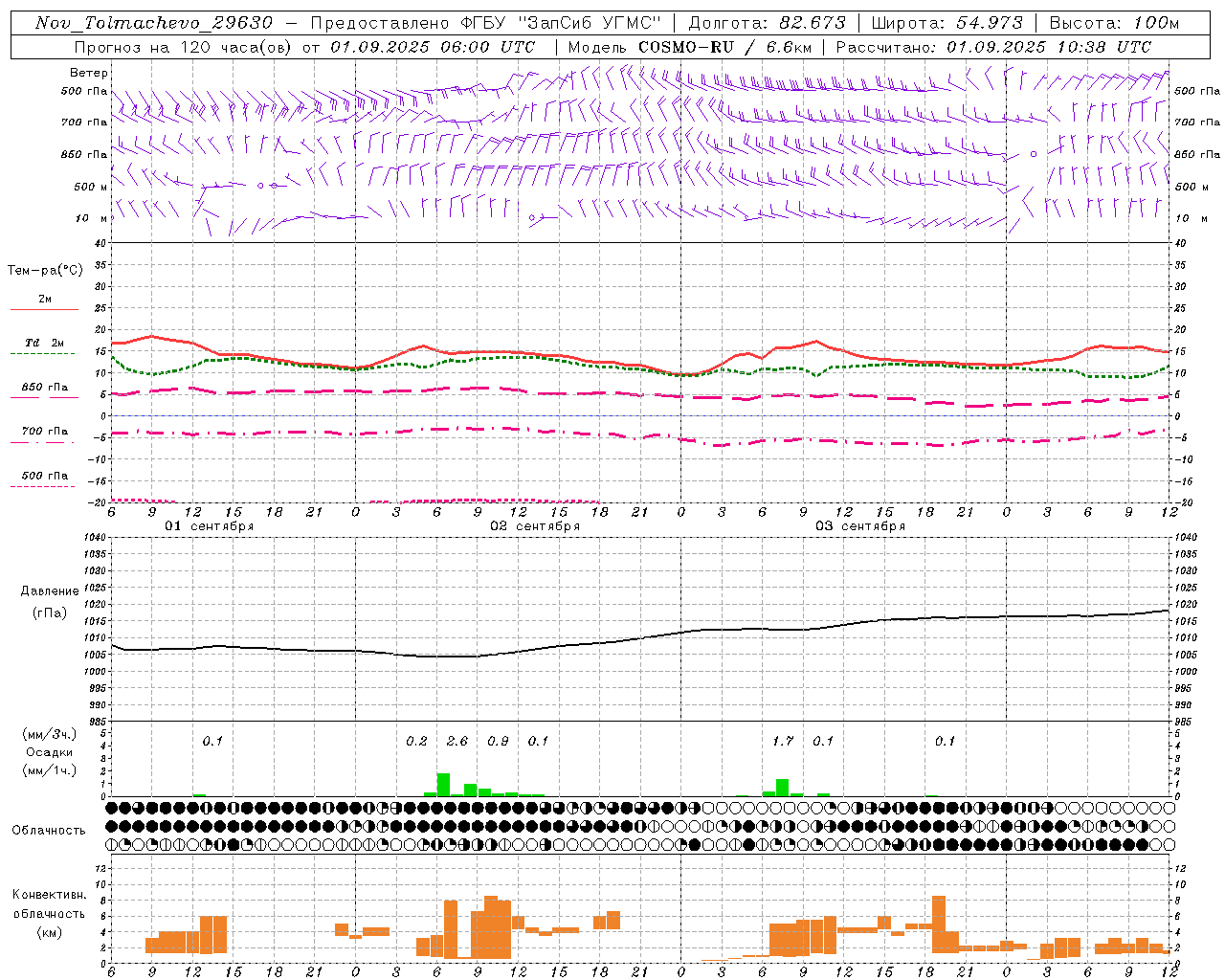Click the model name COSMO-RU / 6.6км
This screenshot has width=1225, height=980.
click(724, 47)
